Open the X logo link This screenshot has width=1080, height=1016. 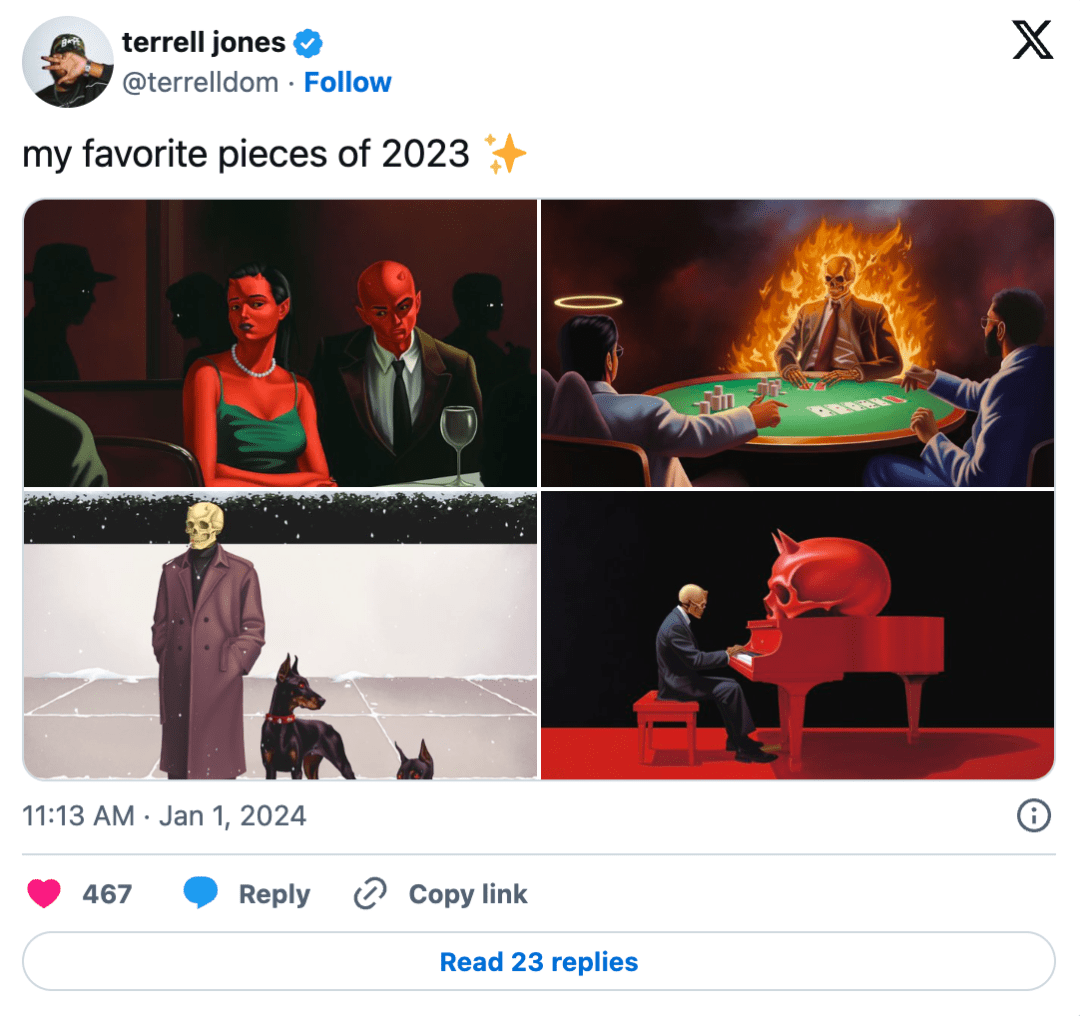1033,40
